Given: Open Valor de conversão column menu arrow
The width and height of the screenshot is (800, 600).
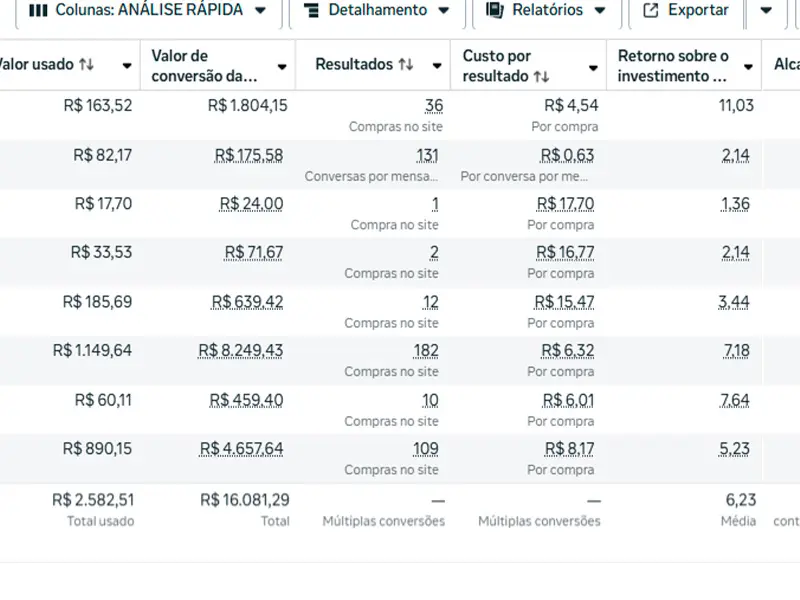Looking at the screenshot, I should [x=282, y=66].
